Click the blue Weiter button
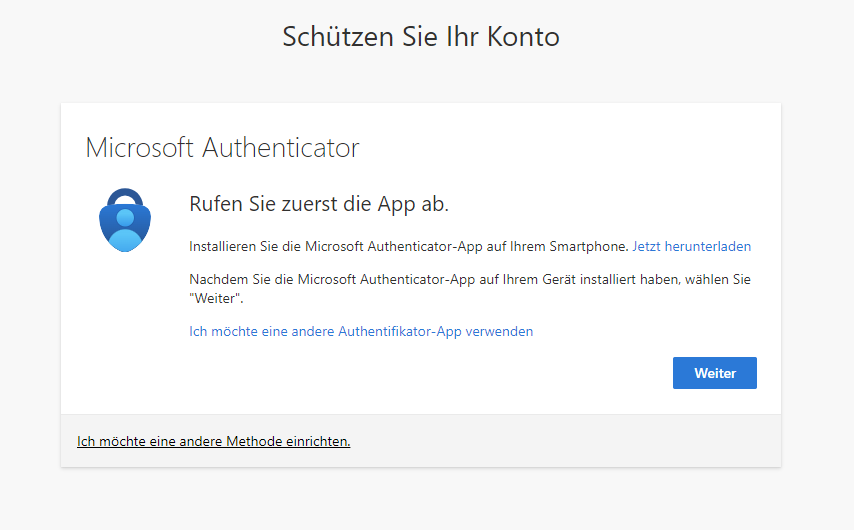 coord(715,373)
